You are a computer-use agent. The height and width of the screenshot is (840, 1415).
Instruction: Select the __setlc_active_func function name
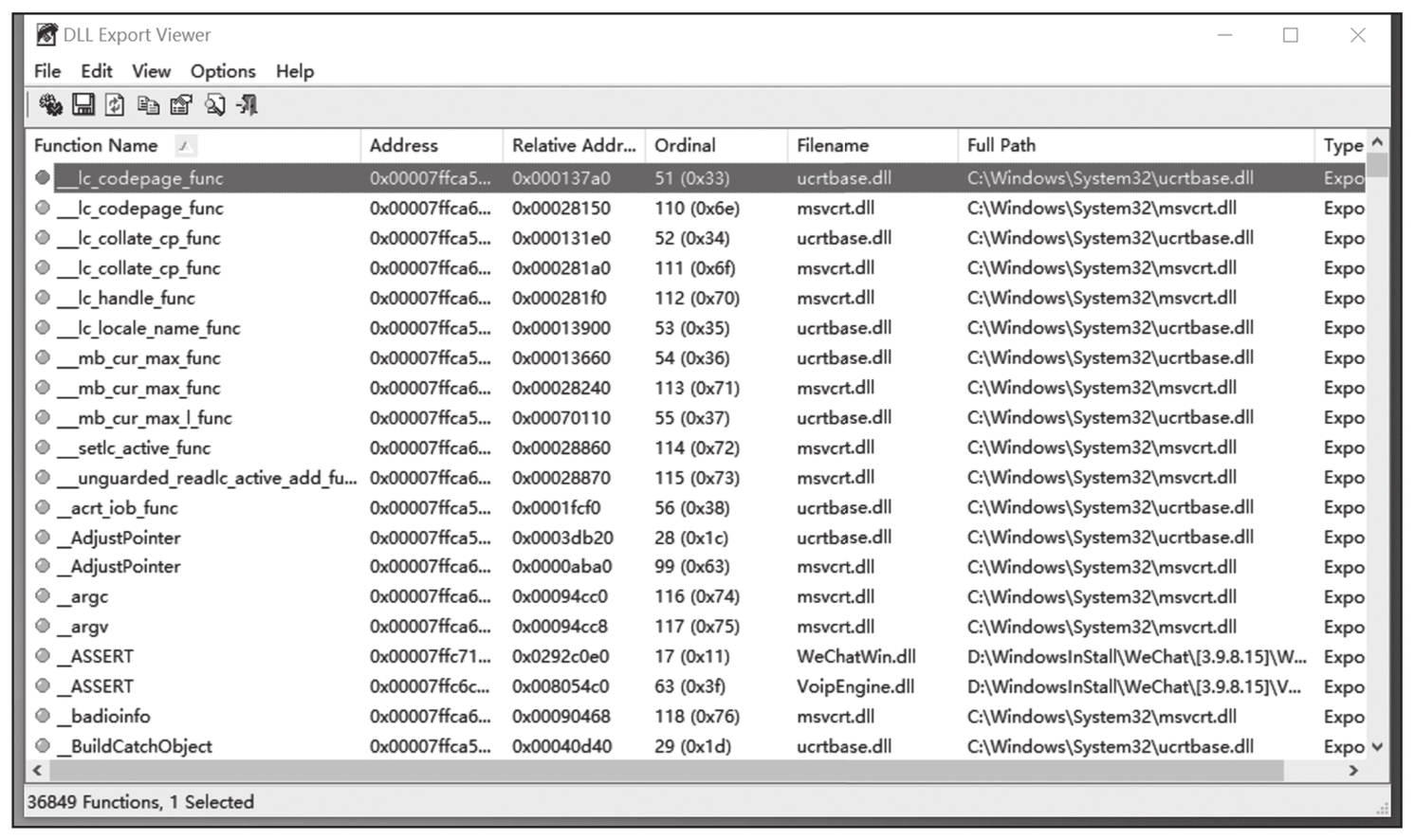point(134,447)
